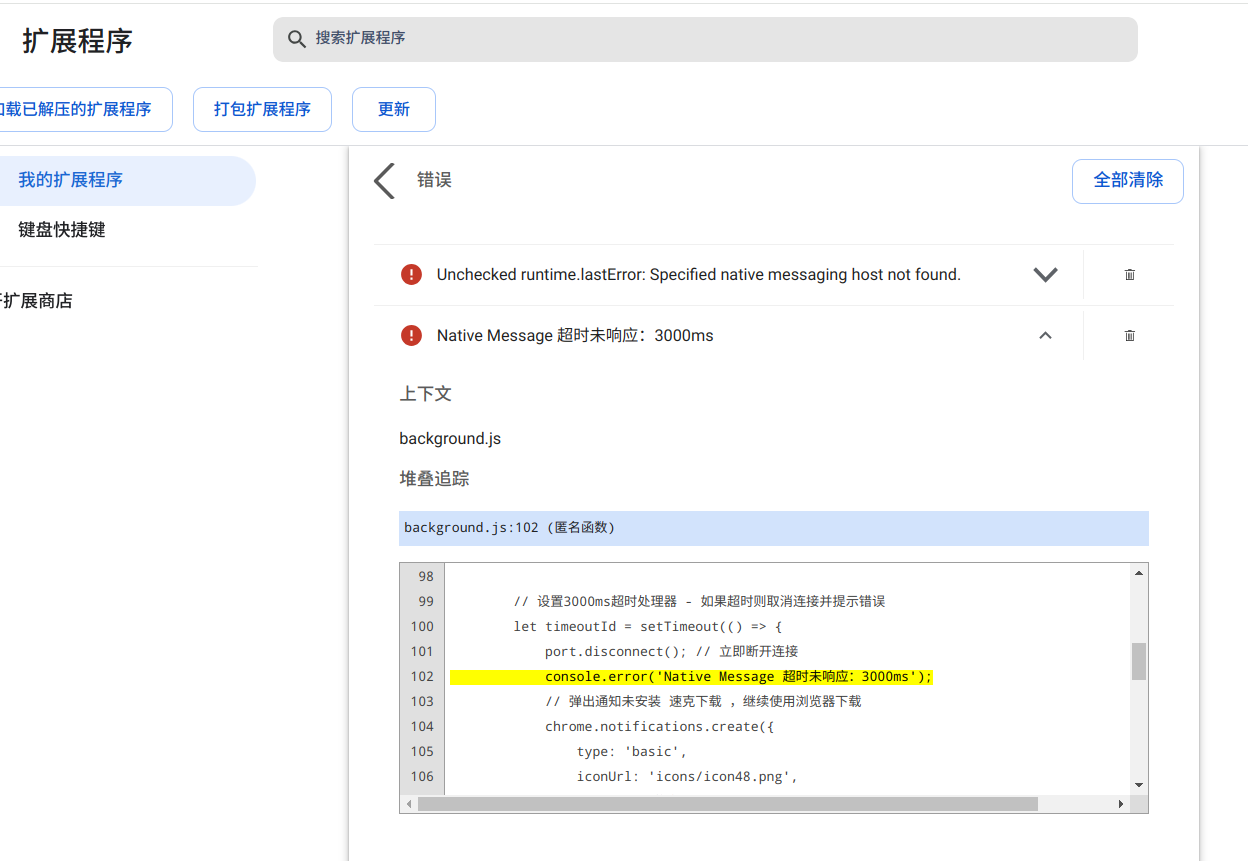This screenshot has height=861, width=1248.
Task: Click the code viewer horizontal scrollbar thumb
Action: pyautogui.click(x=728, y=804)
